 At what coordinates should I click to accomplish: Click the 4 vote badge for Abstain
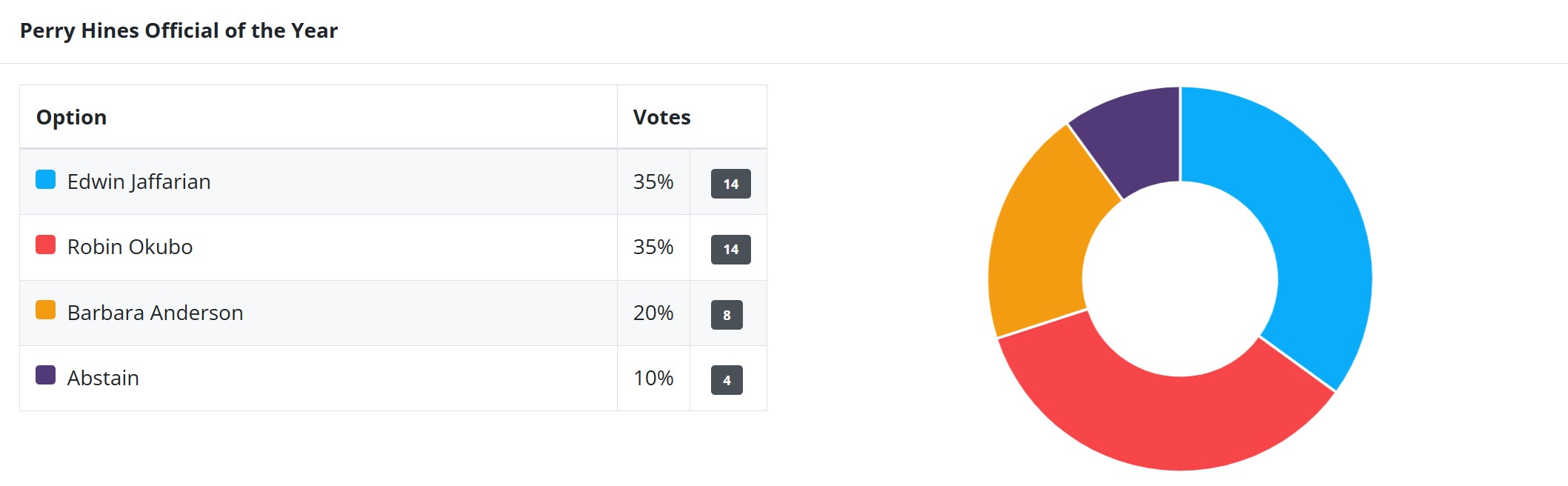(x=727, y=380)
